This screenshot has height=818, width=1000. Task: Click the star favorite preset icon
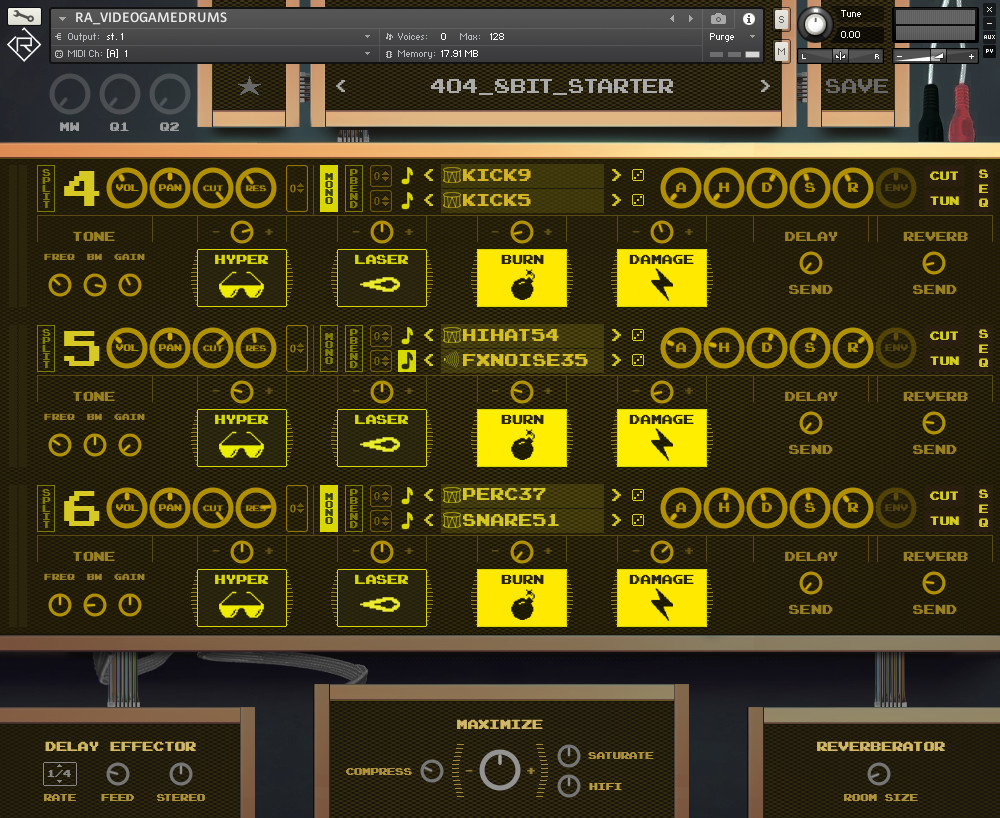(x=249, y=86)
